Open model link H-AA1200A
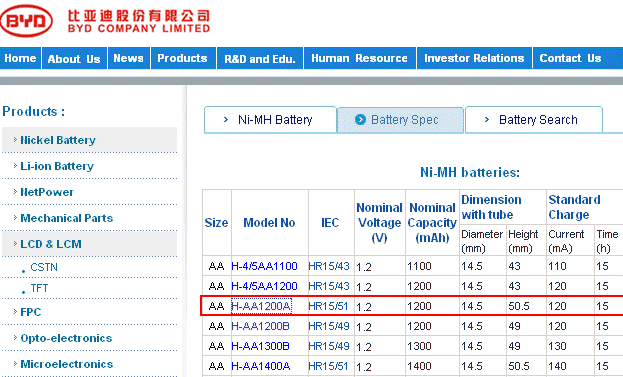 (x=261, y=306)
